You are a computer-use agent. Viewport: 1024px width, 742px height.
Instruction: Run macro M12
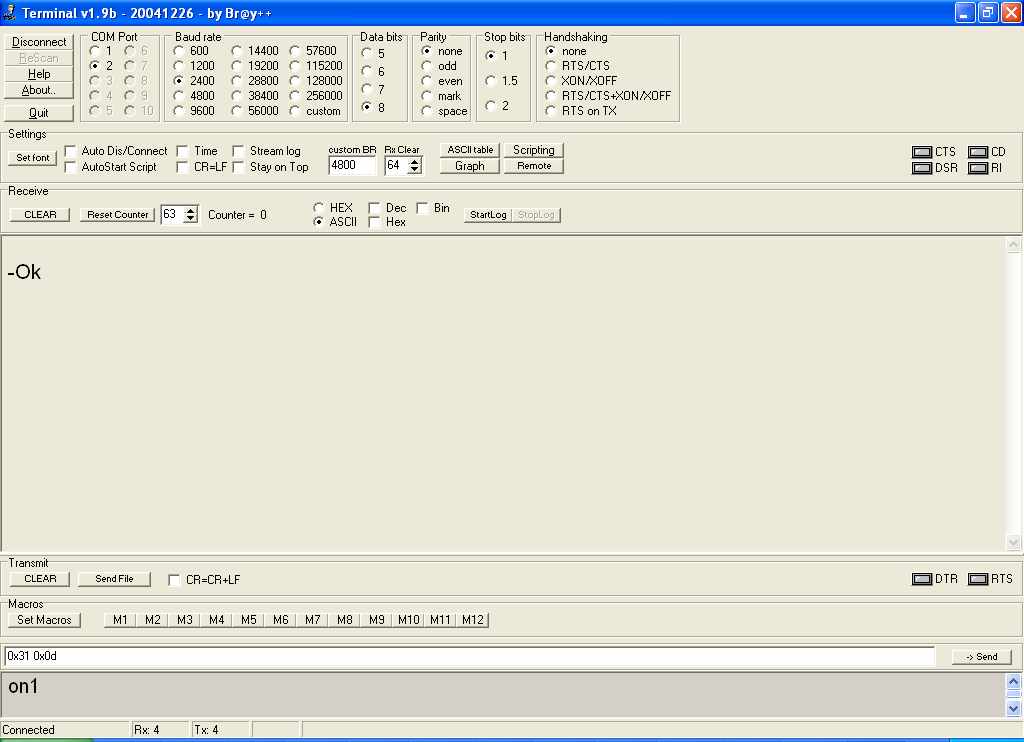(472, 620)
